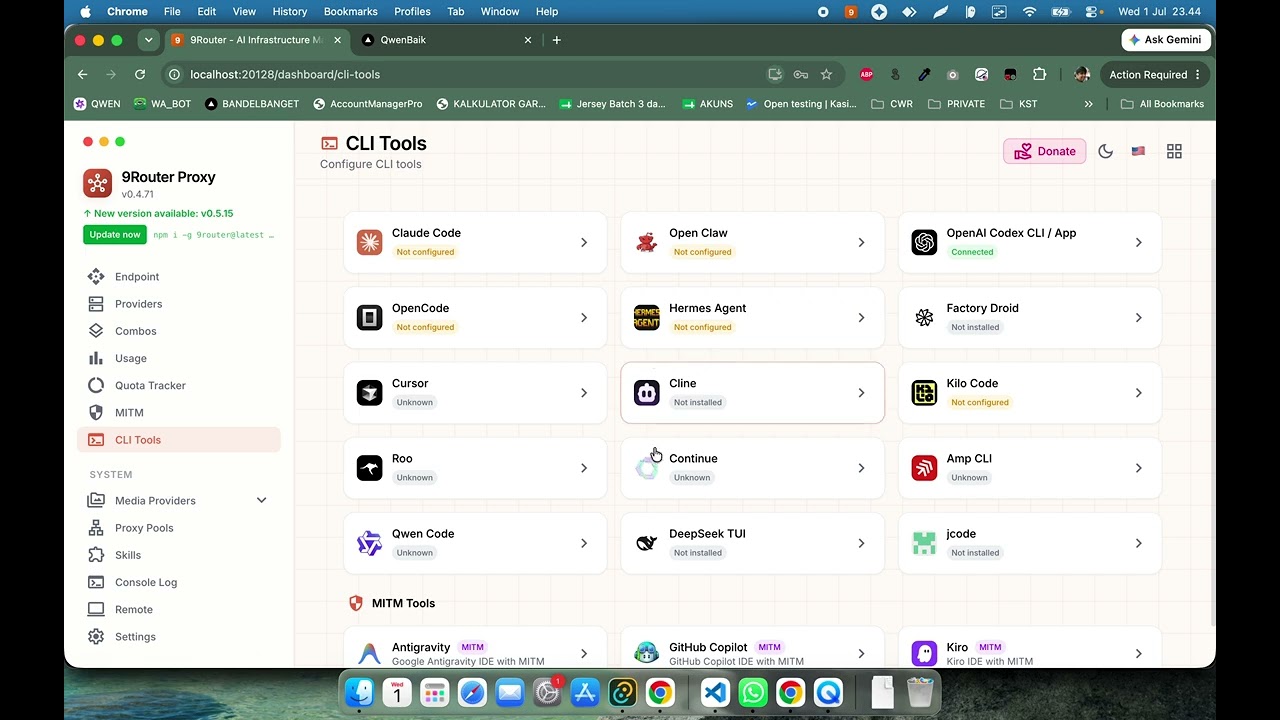
Task: Click the Cursor cube logo
Action: (x=370, y=392)
